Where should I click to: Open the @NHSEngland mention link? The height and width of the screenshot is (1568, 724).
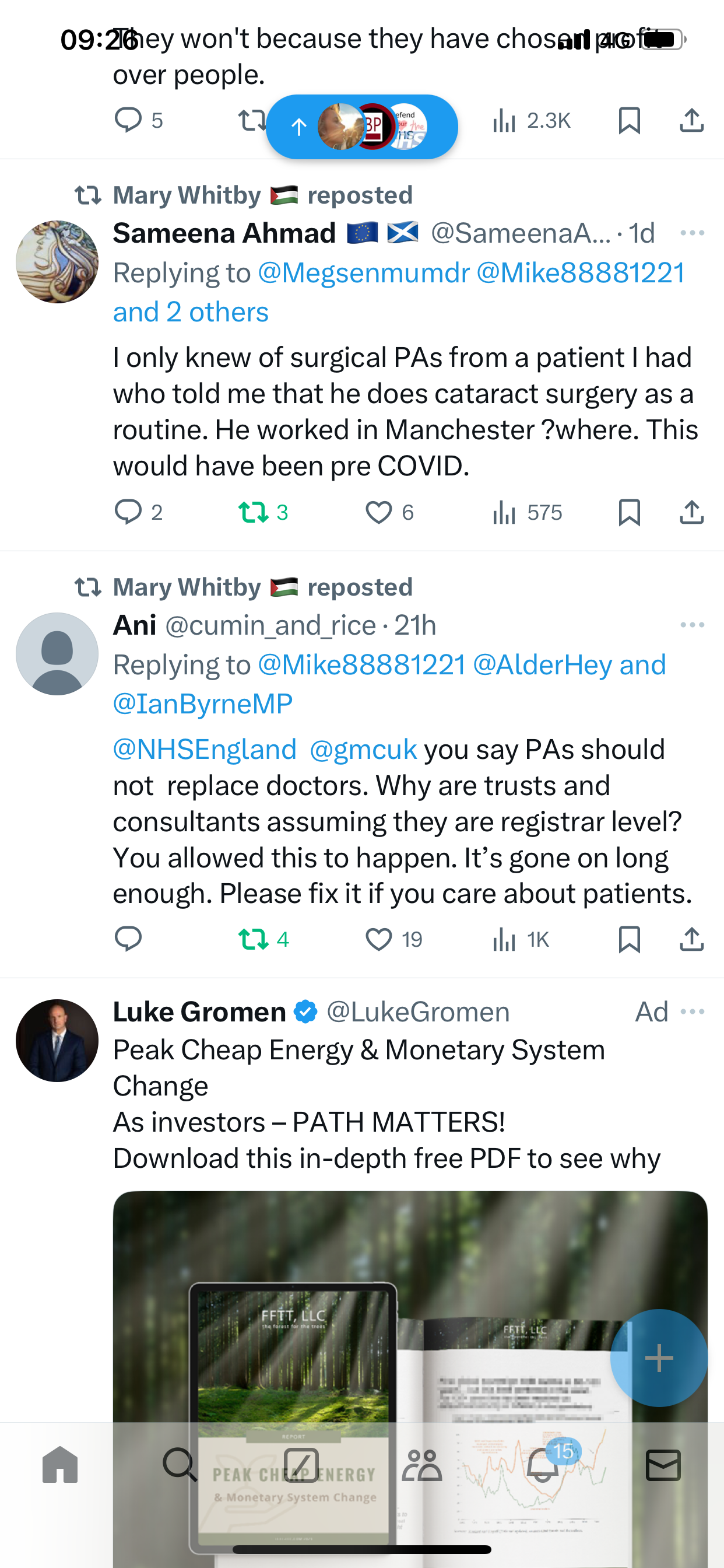(x=205, y=750)
